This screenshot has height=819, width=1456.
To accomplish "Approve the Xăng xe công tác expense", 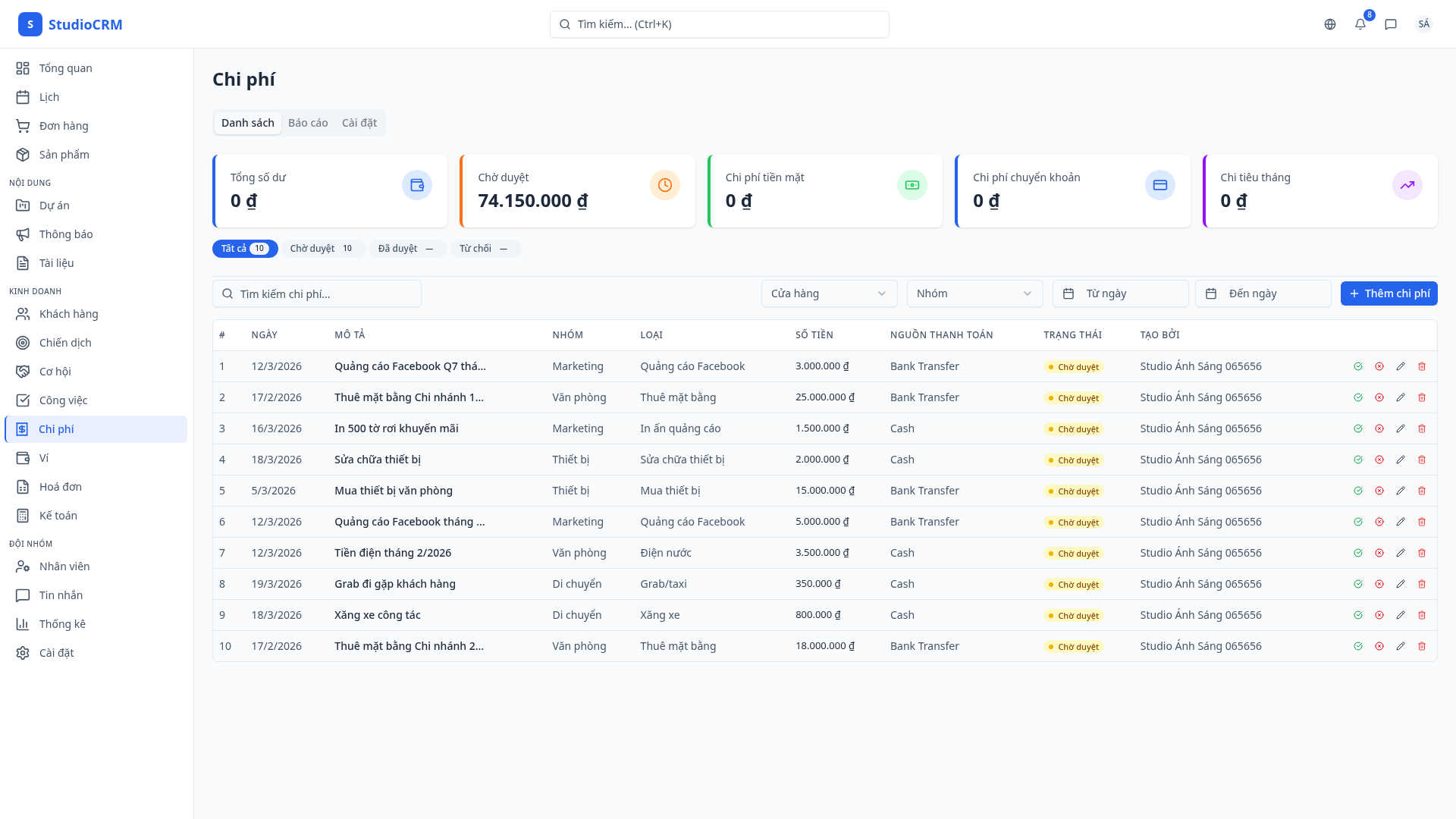I will (x=1358, y=615).
